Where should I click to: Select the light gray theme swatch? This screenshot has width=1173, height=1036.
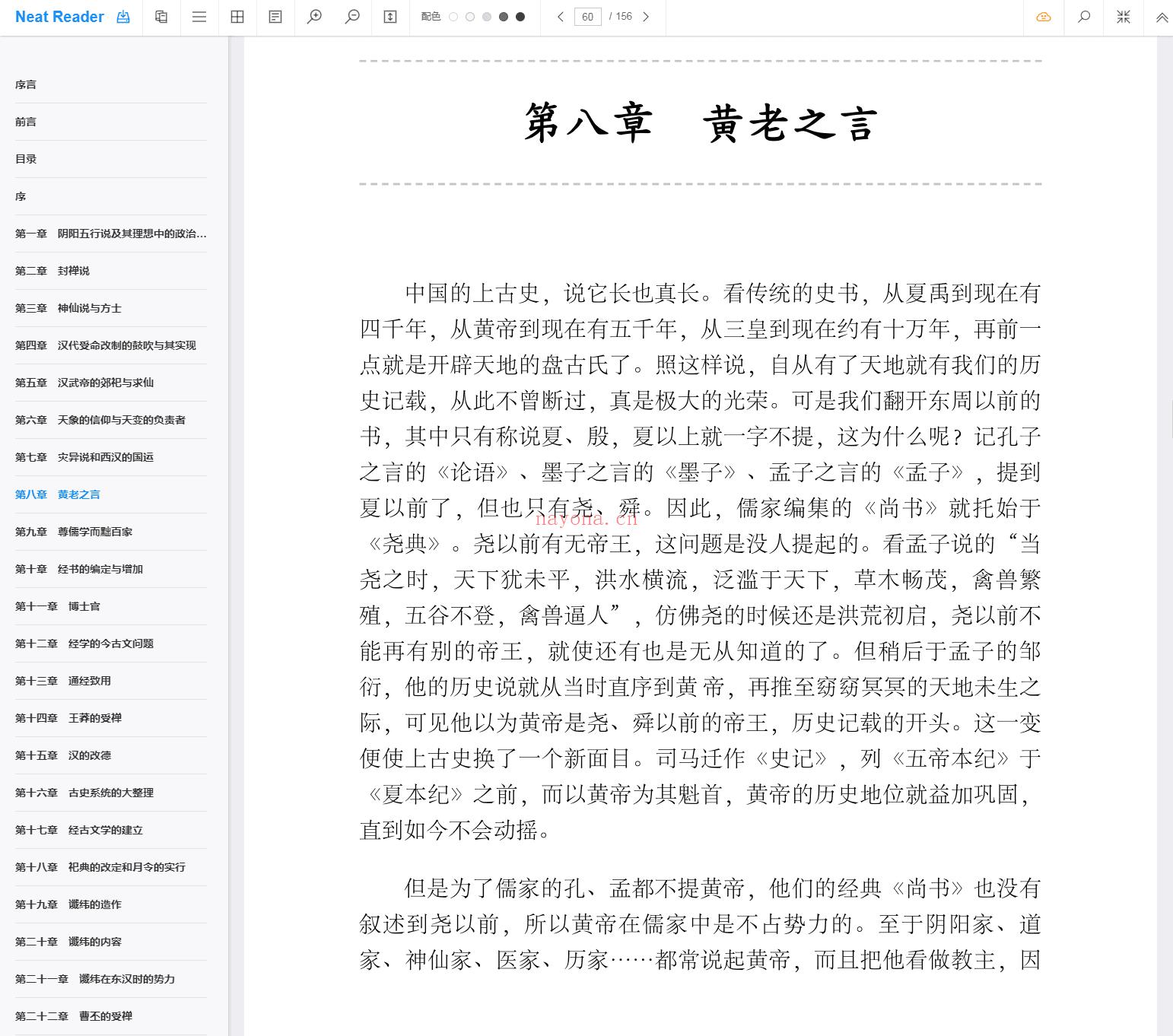487,17
